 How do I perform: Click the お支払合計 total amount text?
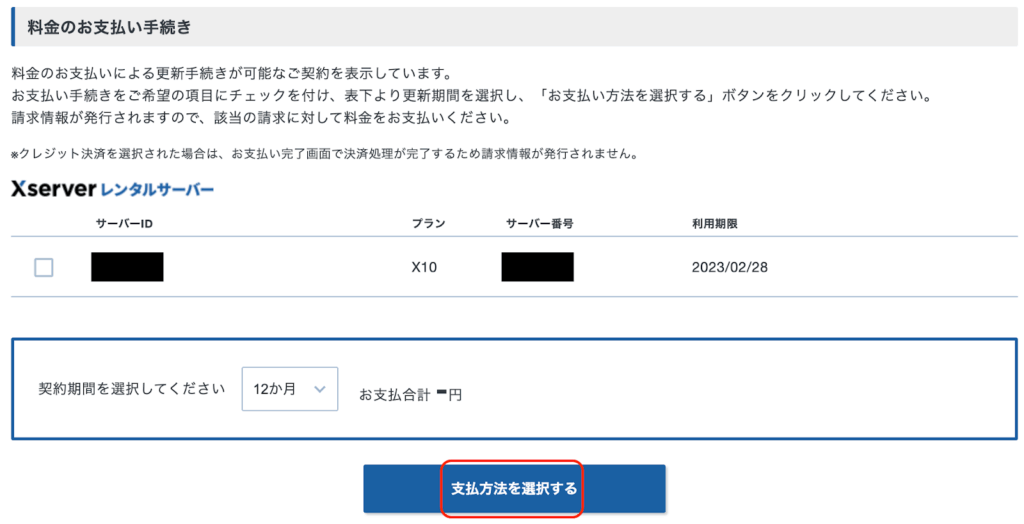tap(410, 395)
